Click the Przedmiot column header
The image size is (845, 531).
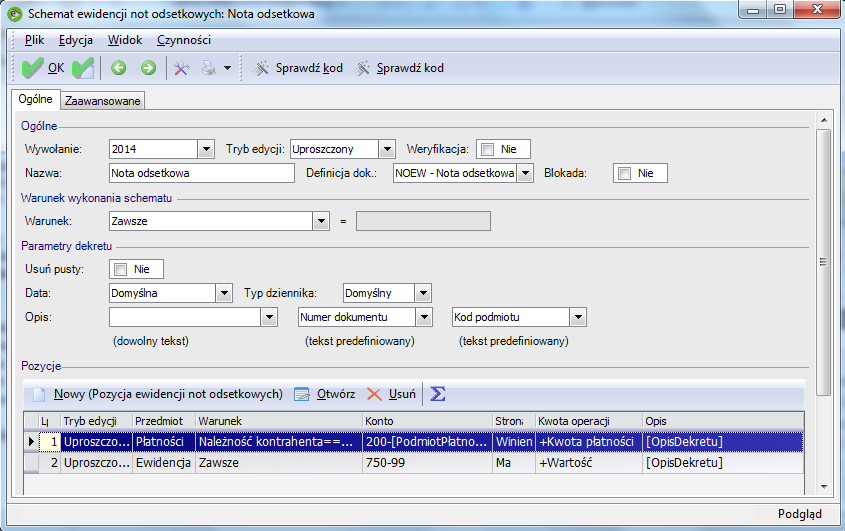point(164,421)
